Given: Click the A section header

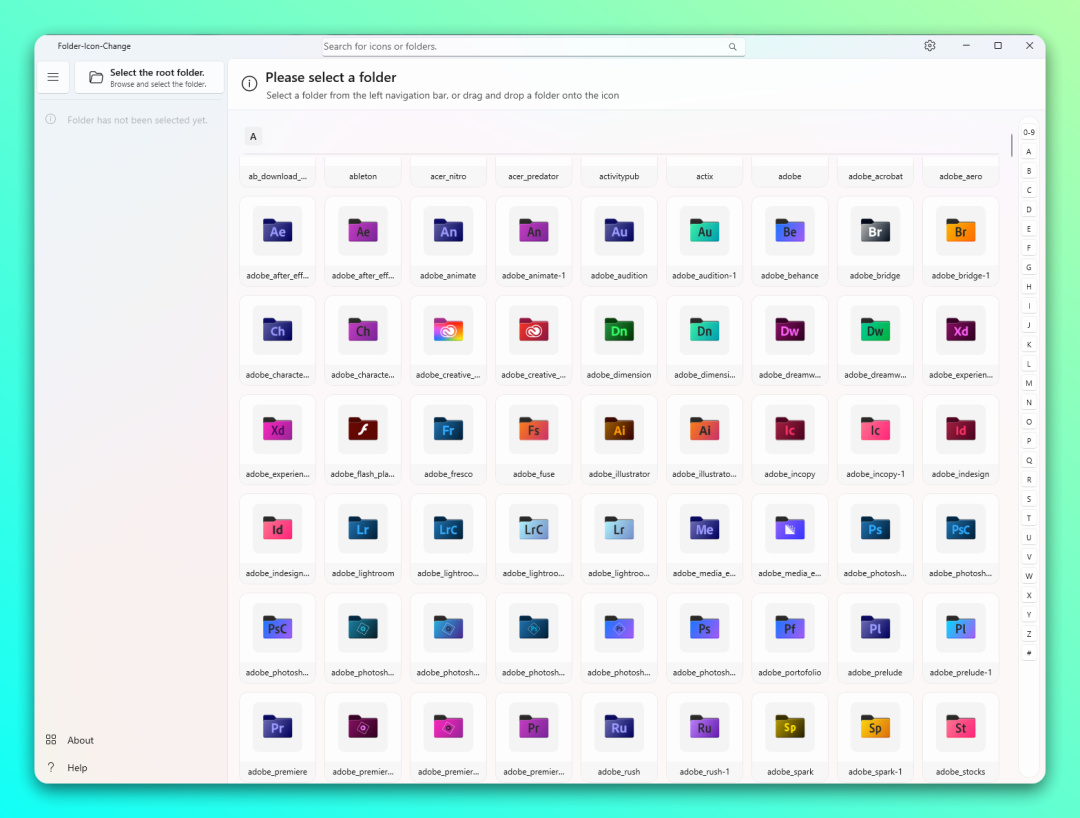Looking at the screenshot, I should (x=253, y=136).
